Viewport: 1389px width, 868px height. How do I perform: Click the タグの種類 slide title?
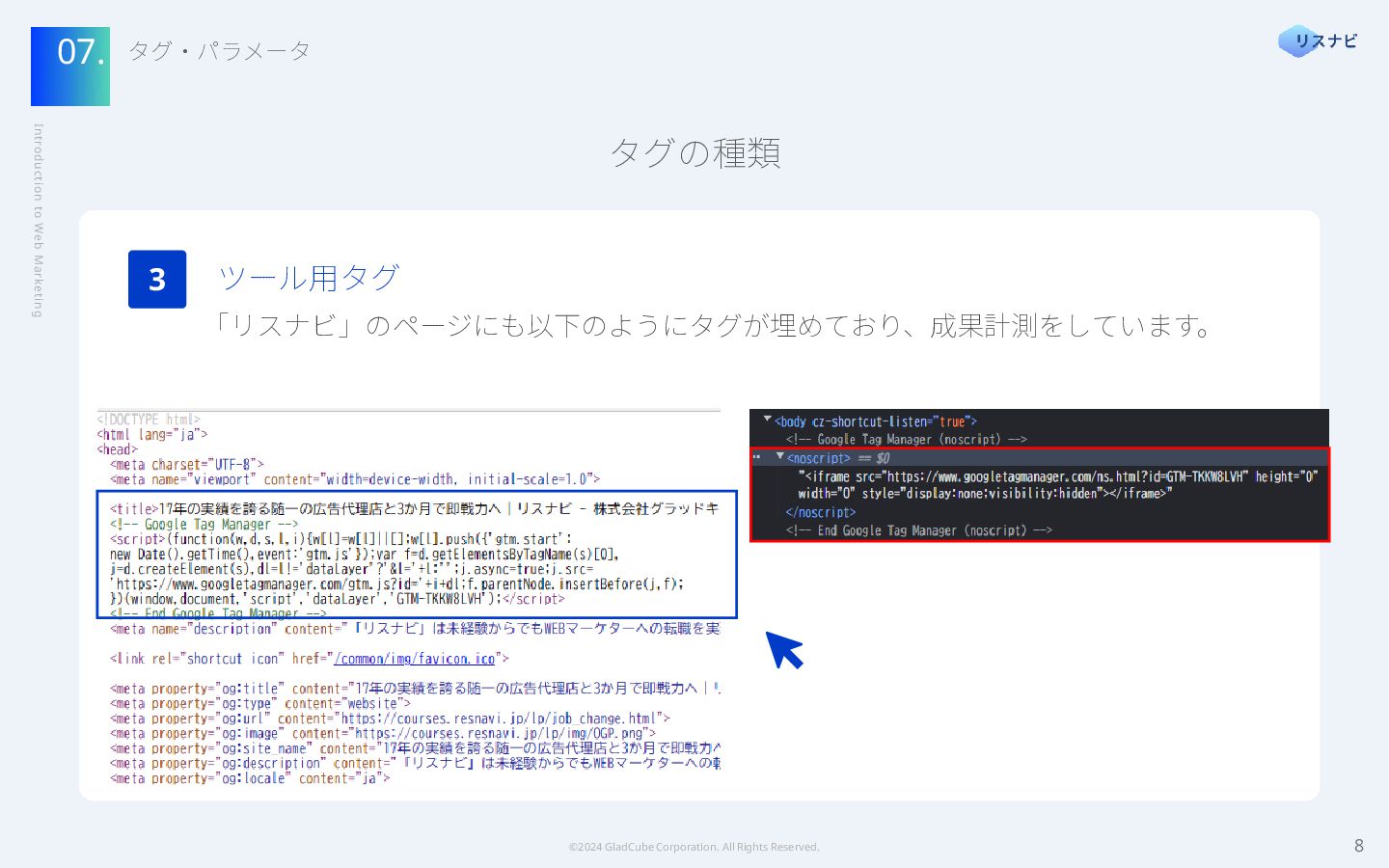point(695,152)
